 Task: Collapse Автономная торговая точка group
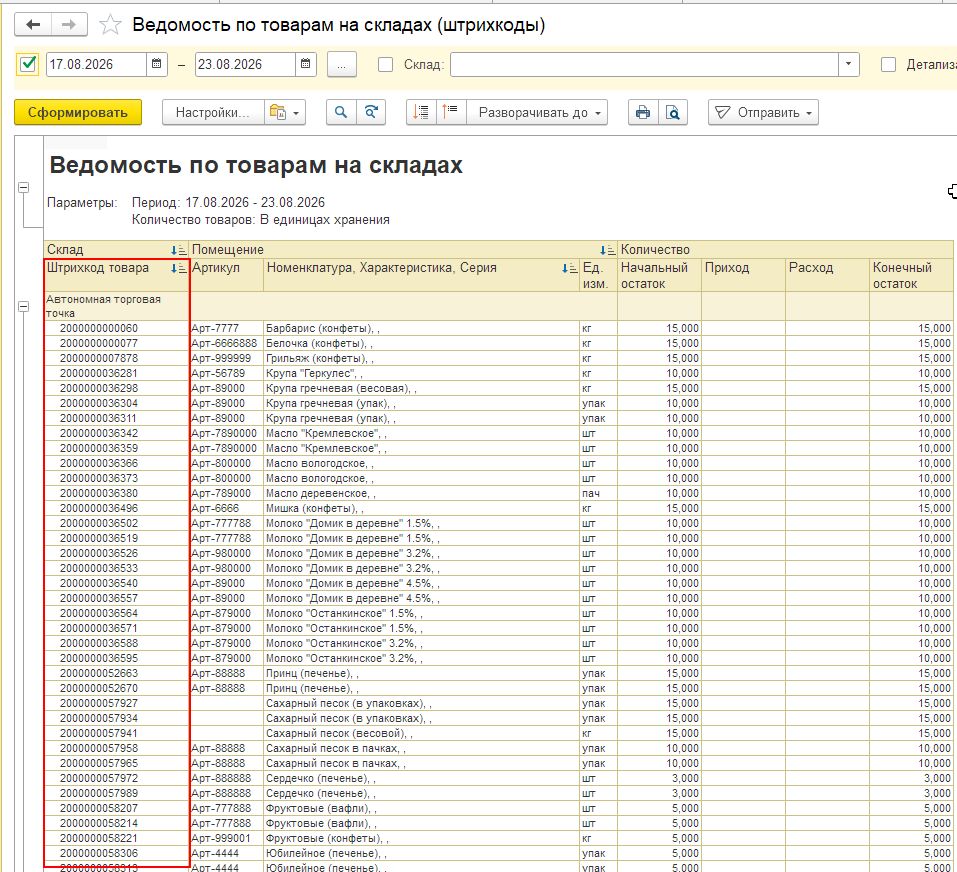24,306
